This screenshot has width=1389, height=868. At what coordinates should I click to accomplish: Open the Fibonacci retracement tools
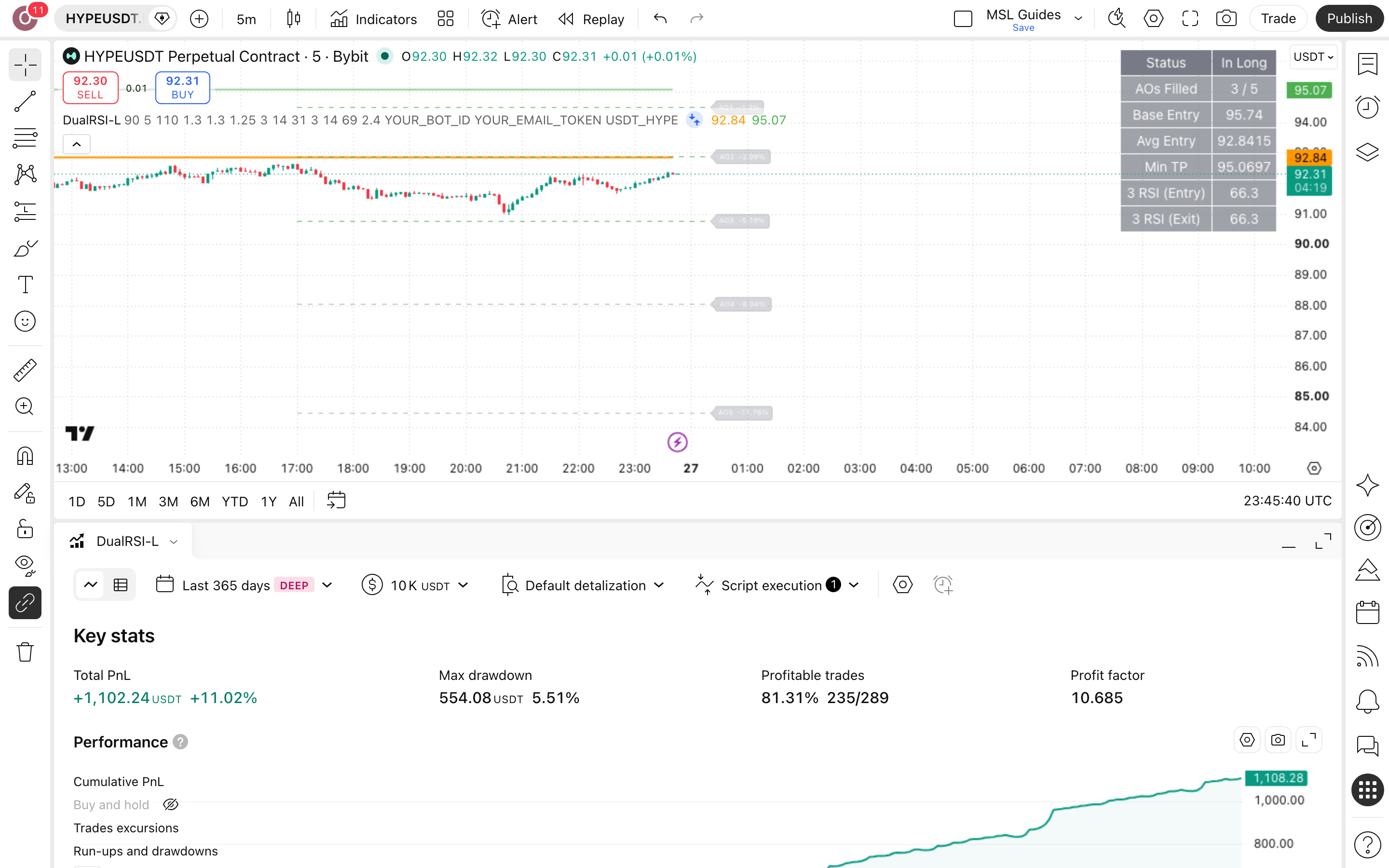25,138
